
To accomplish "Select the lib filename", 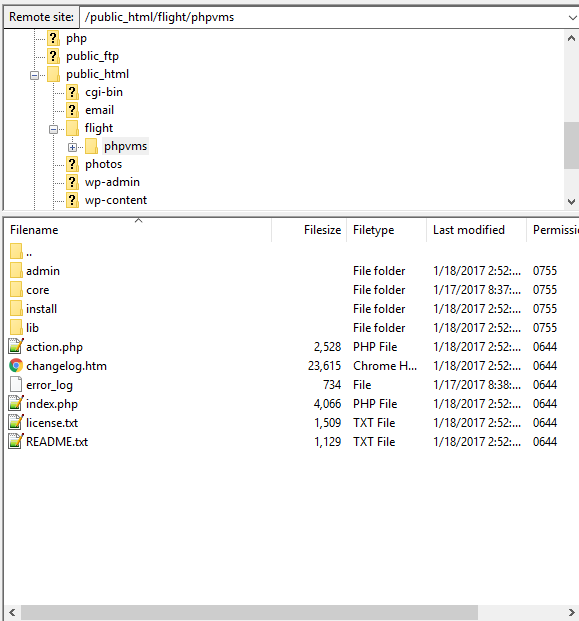I will pos(32,328).
